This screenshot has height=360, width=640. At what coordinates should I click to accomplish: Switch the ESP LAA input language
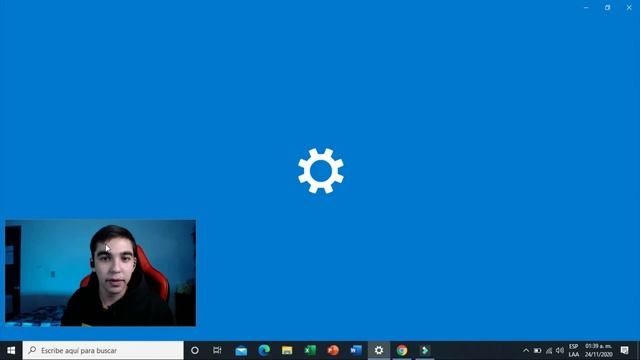[573, 350]
